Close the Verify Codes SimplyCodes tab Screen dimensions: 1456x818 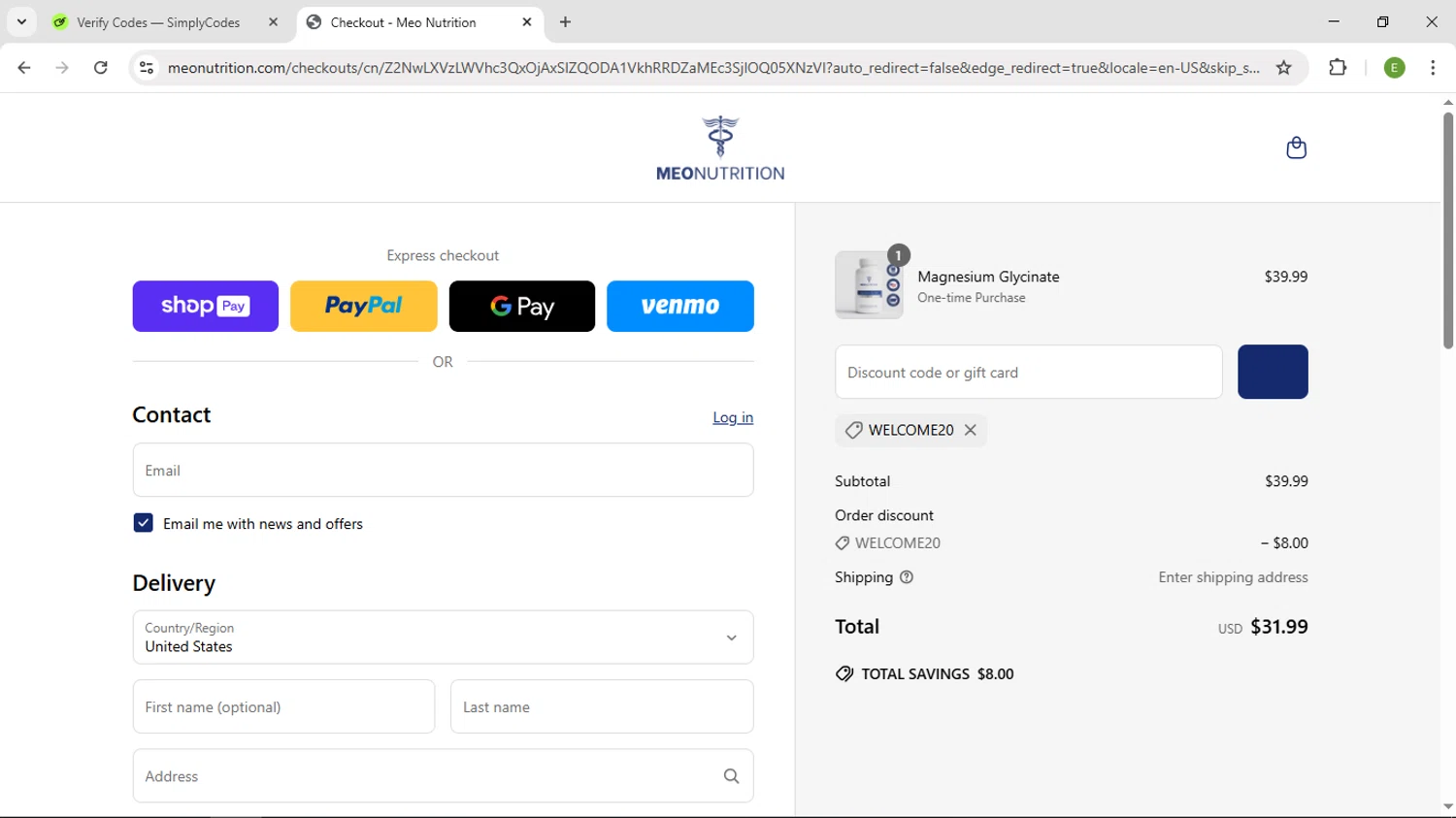(273, 22)
